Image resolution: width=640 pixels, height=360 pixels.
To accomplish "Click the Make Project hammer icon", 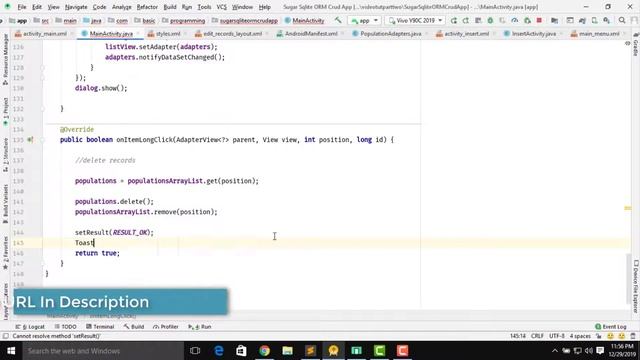I will [x=338, y=20].
